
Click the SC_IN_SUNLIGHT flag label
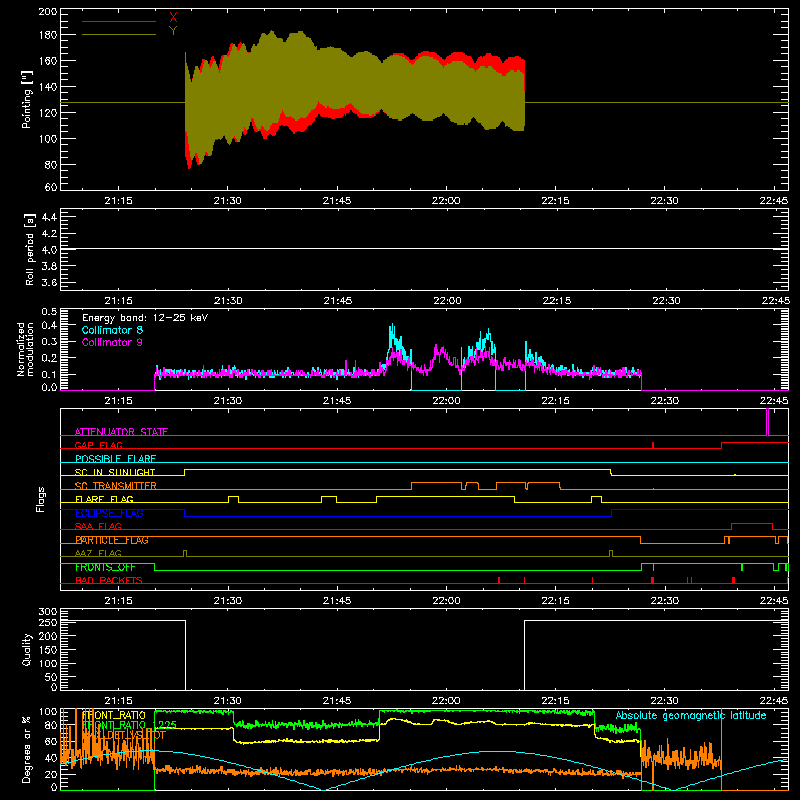(x=115, y=472)
